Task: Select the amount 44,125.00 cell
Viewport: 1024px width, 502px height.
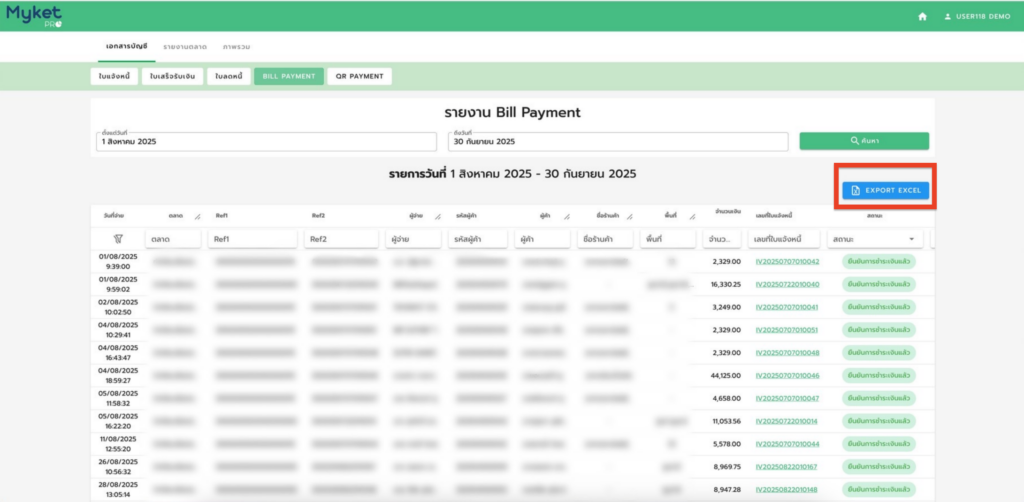Action: 726,375
